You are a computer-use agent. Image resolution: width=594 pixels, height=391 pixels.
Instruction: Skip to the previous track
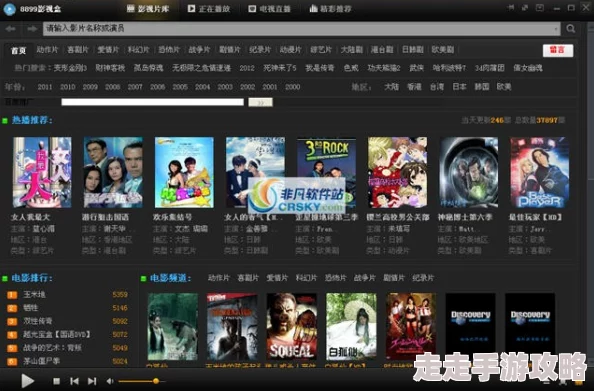(75, 381)
